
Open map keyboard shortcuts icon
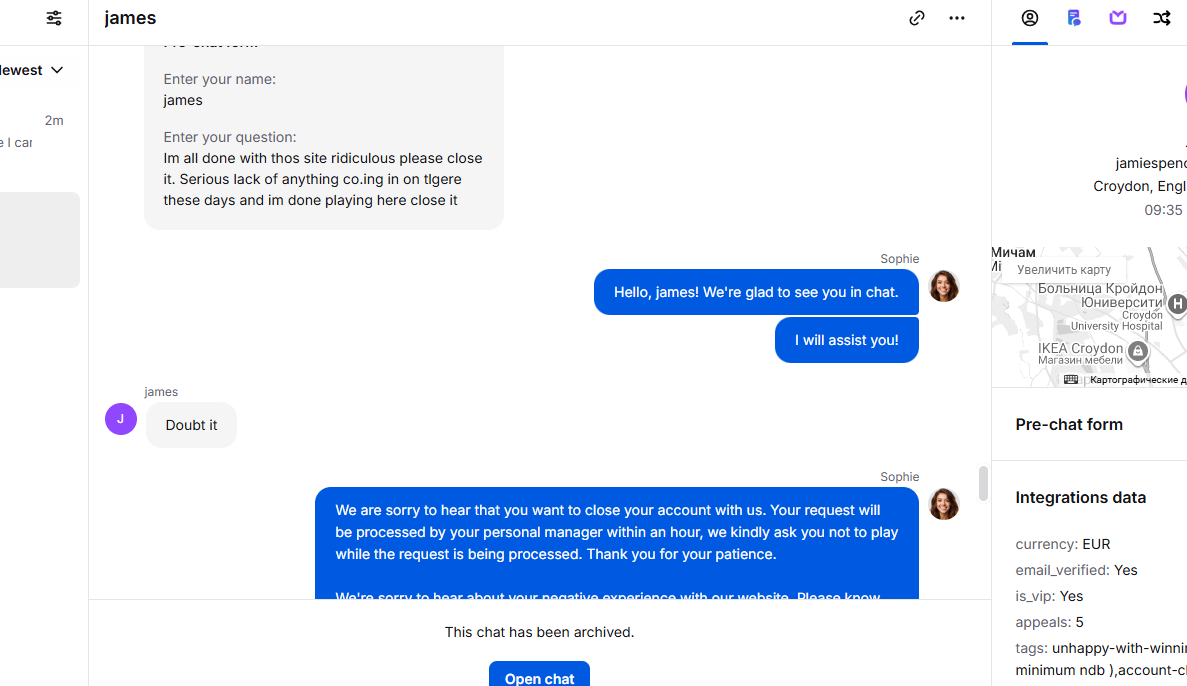1071,380
